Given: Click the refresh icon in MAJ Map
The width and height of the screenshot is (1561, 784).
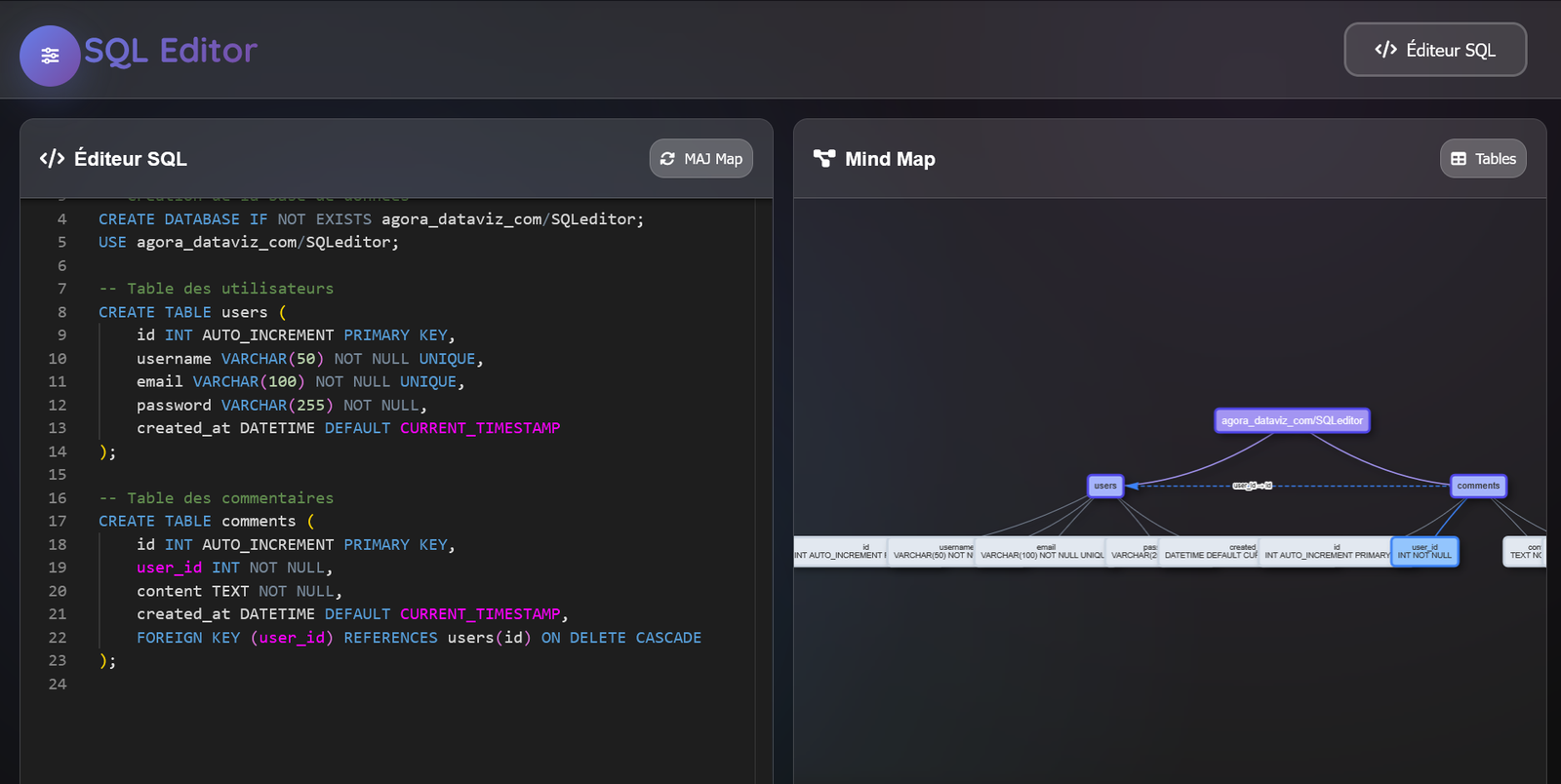Looking at the screenshot, I should pos(667,159).
